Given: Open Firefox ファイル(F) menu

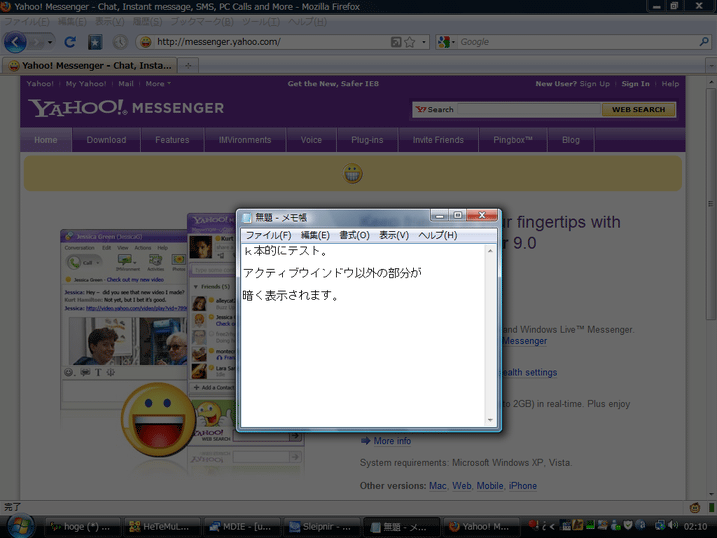Looking at the screenshot, I should coord(27,21).
